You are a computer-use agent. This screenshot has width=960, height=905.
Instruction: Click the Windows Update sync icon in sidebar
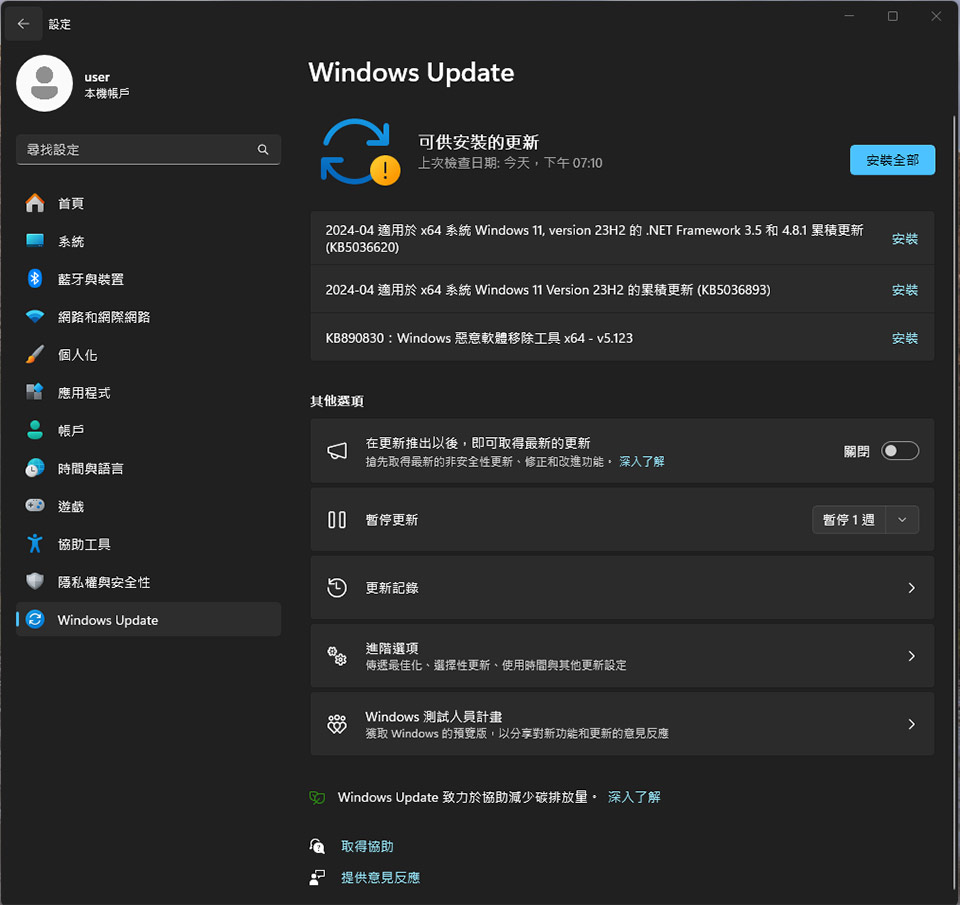tap(35, 620)
